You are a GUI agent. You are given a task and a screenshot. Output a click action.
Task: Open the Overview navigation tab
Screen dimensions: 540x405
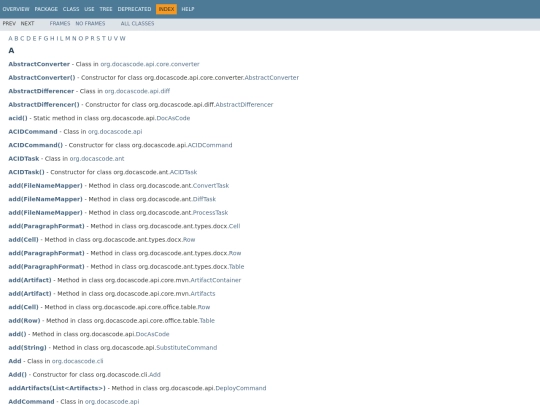tap(16, 9)
